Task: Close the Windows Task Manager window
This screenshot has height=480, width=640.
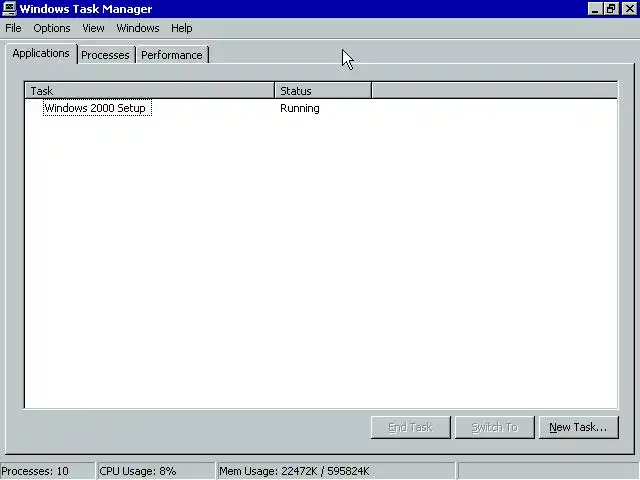Action: [629, 9]
